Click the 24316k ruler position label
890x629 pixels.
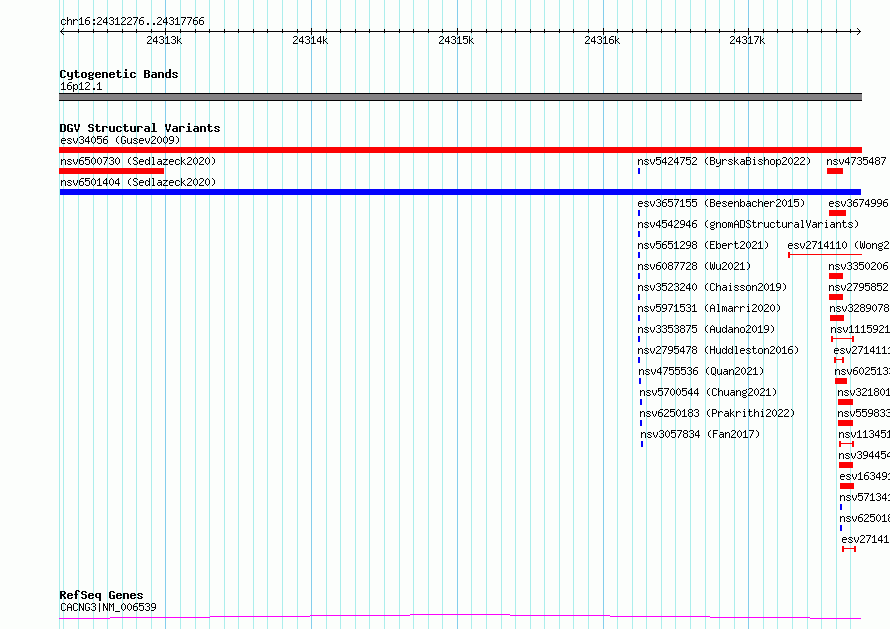point(602,40)
